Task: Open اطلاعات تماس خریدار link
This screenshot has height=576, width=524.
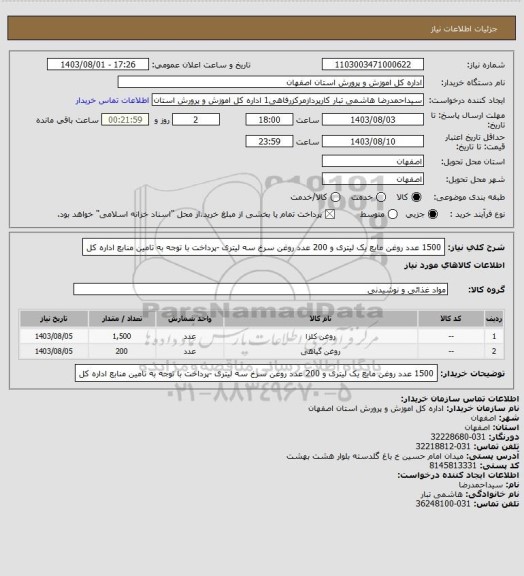Action: coord(112,100)
